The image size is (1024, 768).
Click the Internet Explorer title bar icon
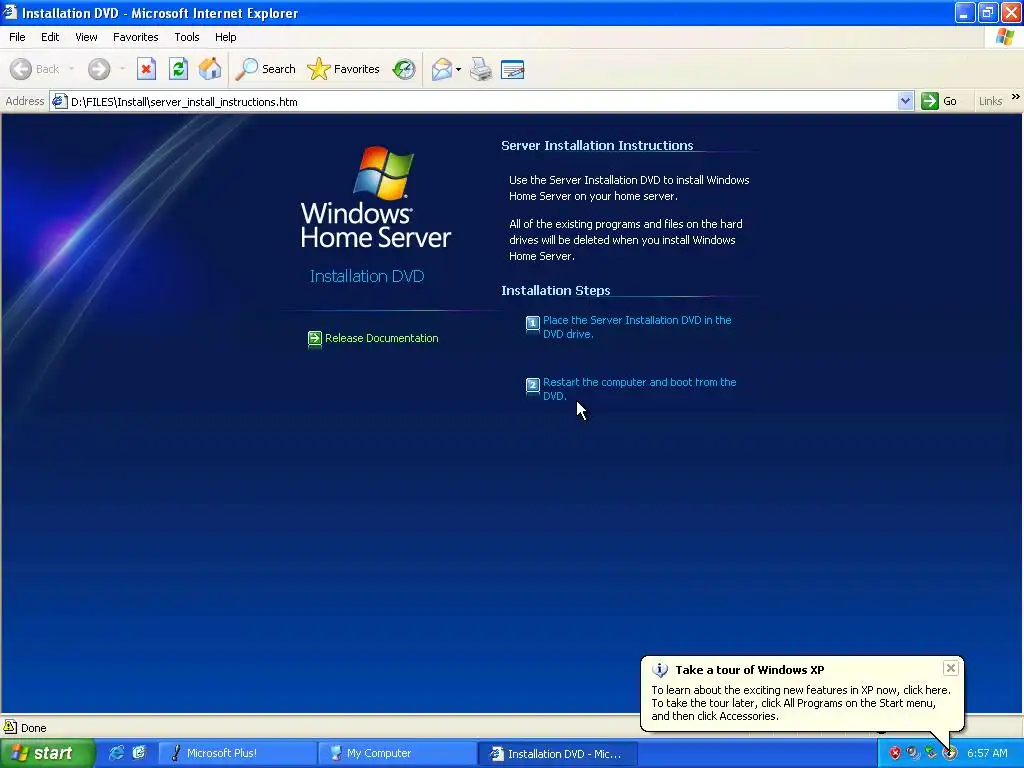pos(10,12)
